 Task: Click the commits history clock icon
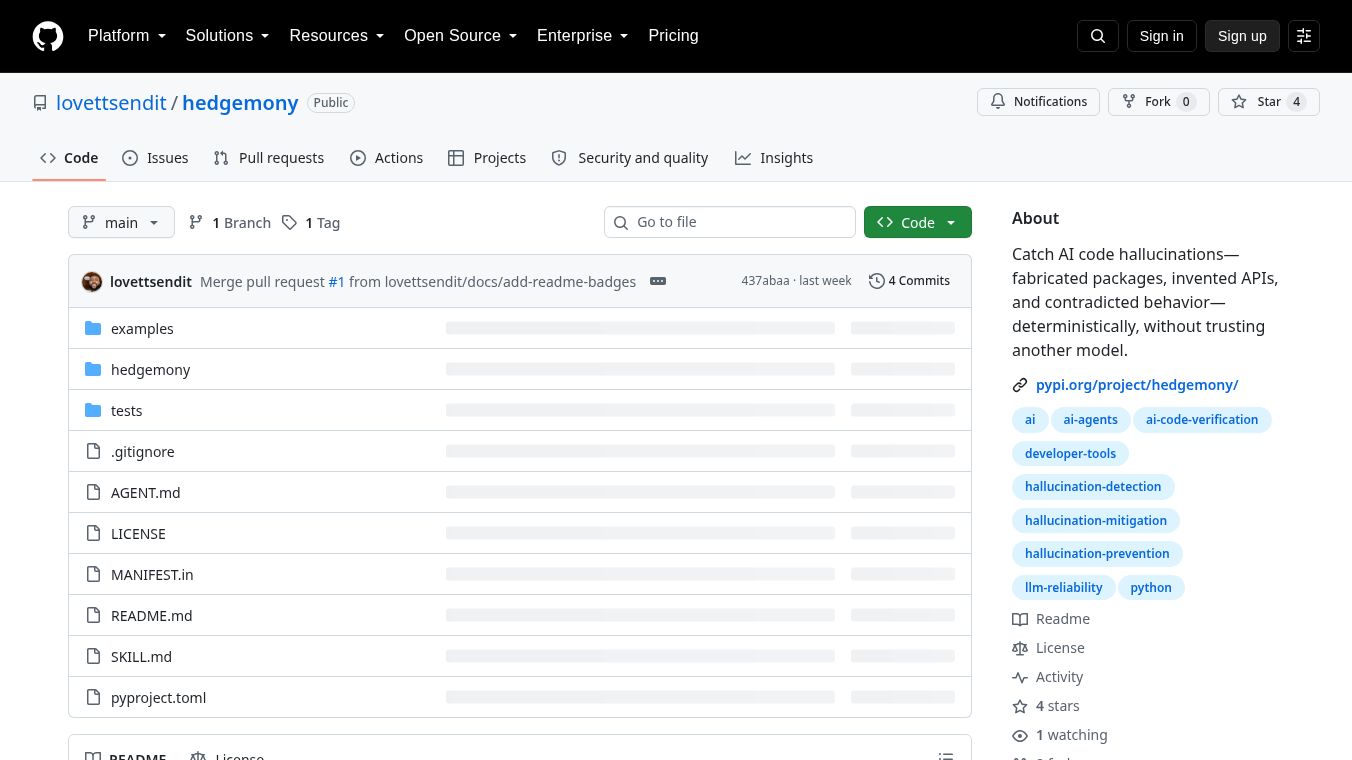(x=877, y=281)
